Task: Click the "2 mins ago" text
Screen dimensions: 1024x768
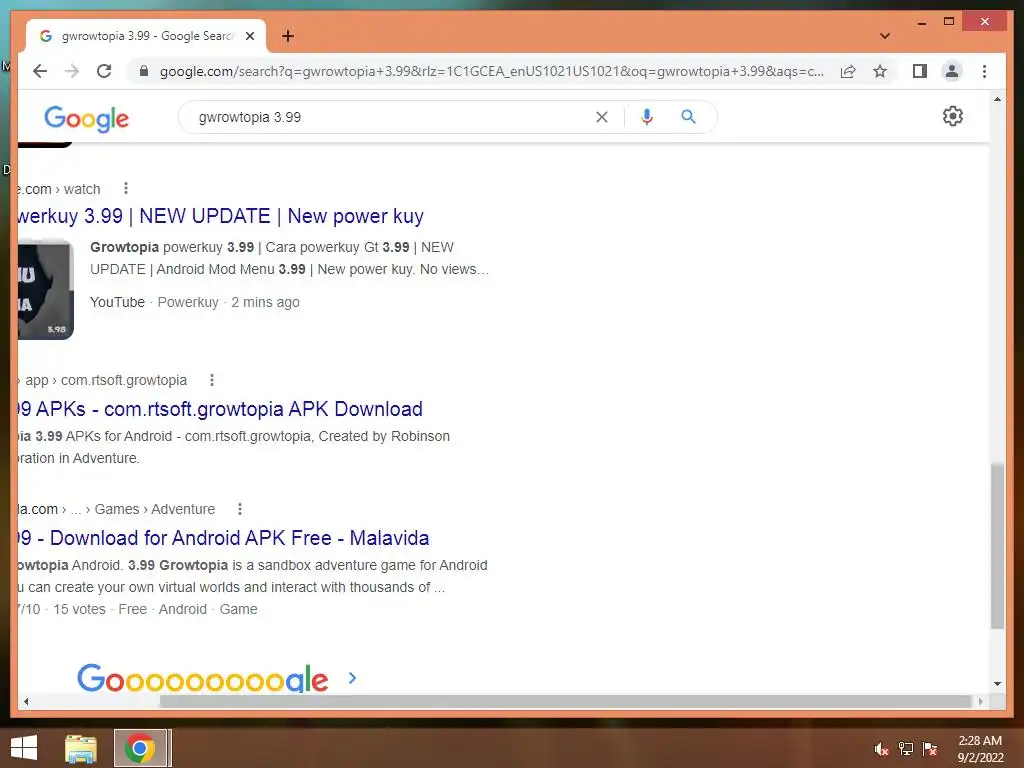Action: point(265,302)
